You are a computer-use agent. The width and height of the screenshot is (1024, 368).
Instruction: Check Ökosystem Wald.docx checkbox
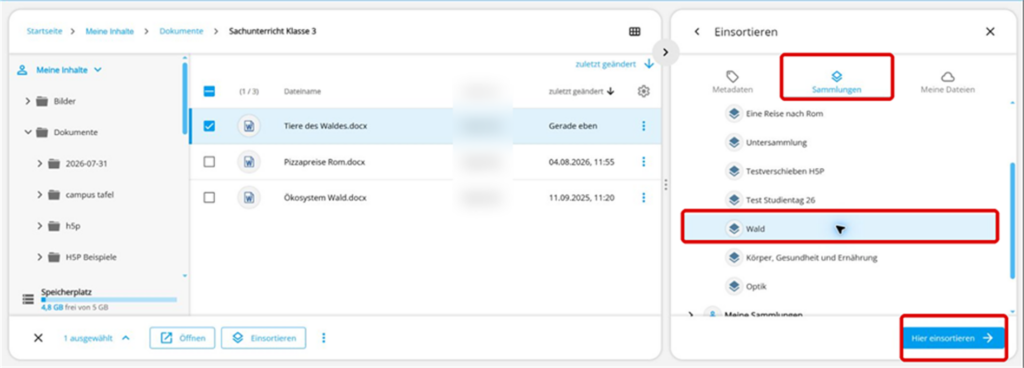[x=209, y=197]
